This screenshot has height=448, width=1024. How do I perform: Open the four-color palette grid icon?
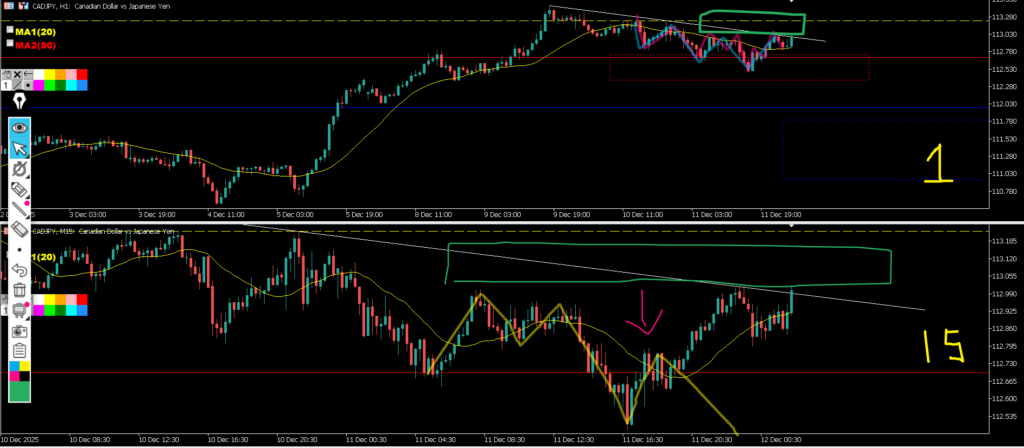20,371
